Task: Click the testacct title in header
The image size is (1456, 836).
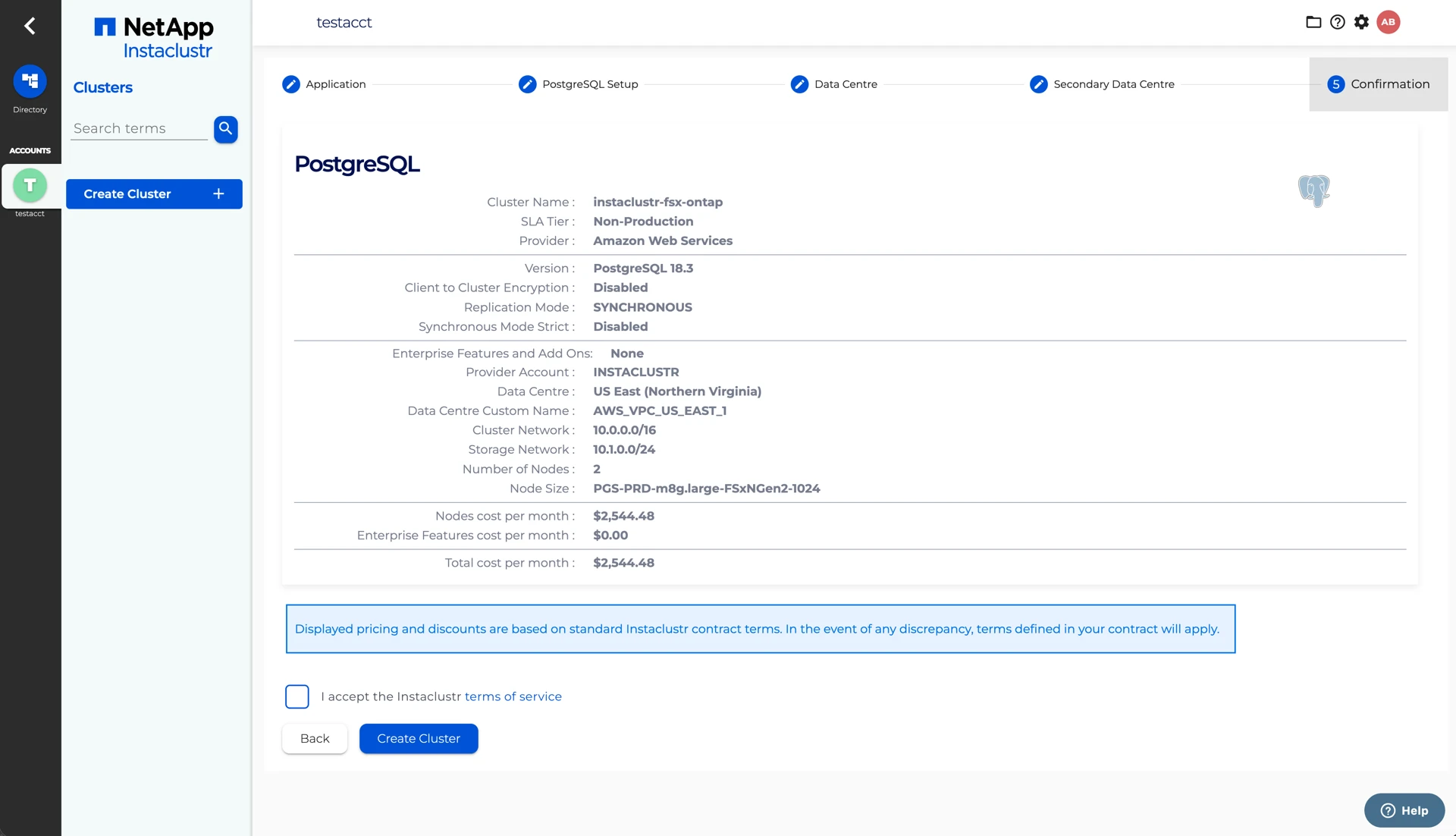Action: point(344,23)
